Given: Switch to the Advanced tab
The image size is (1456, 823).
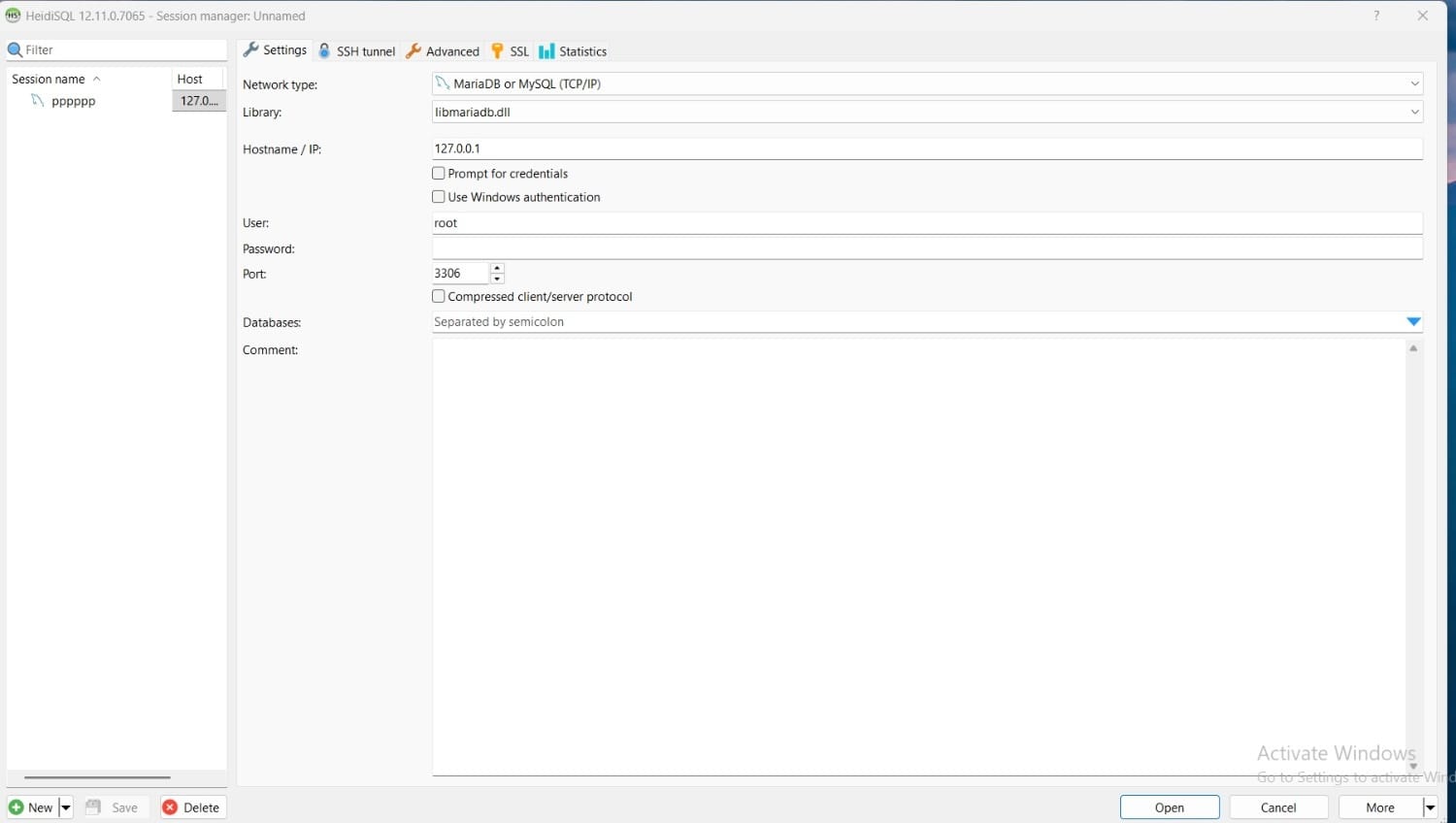Looking at the screenshot, I should (443, 51).
